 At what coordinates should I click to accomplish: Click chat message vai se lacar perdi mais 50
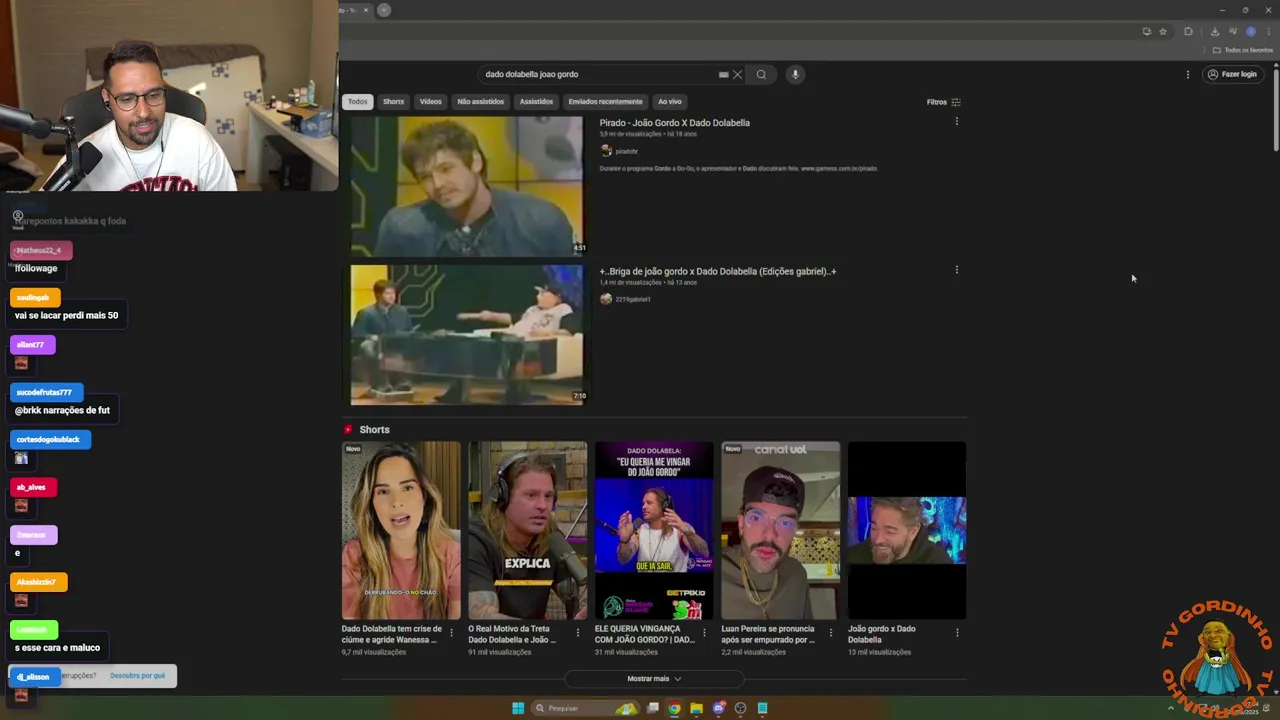(x=66, y=315)
